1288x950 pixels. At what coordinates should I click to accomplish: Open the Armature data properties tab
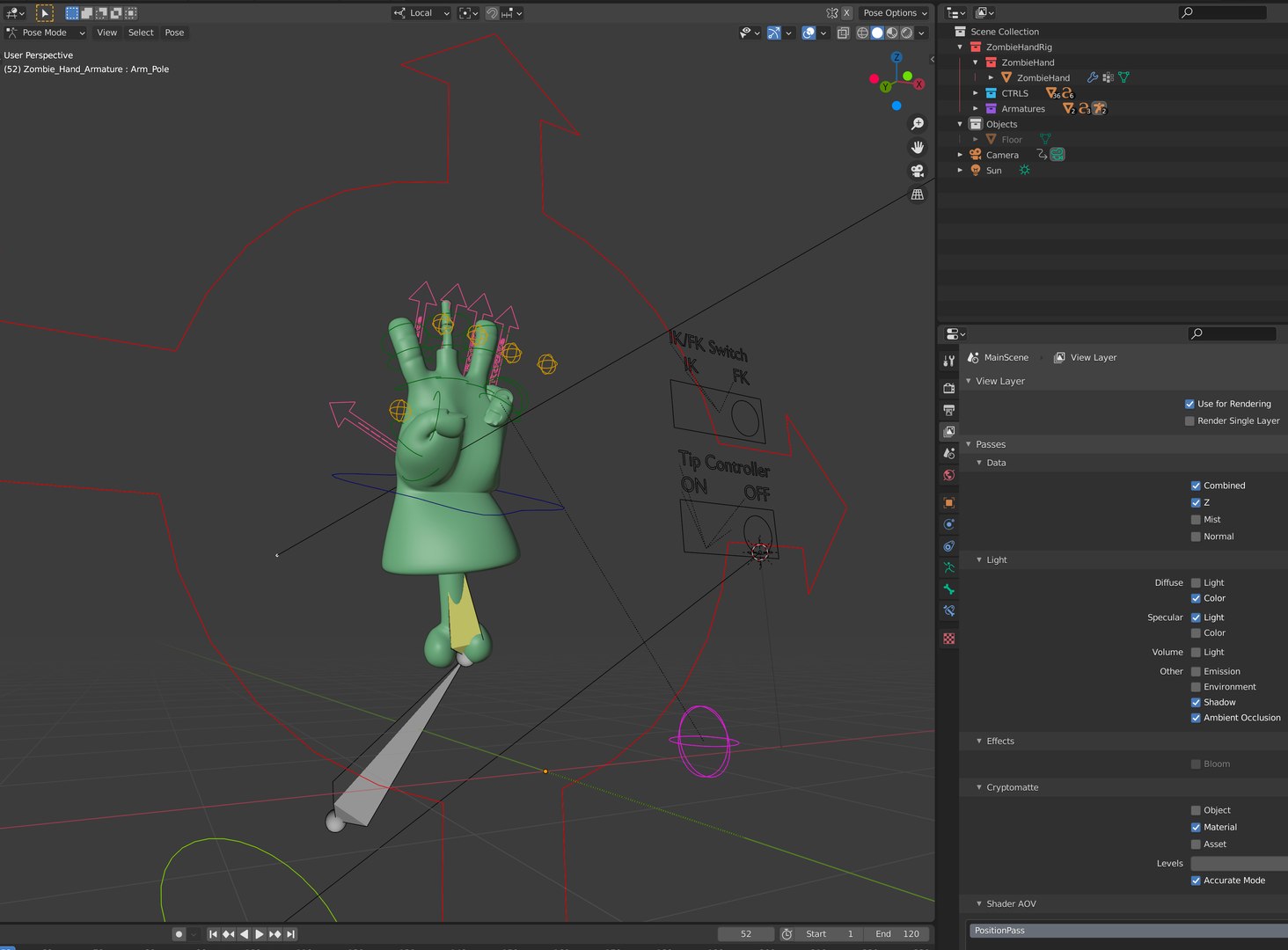[x=948, y=567]
